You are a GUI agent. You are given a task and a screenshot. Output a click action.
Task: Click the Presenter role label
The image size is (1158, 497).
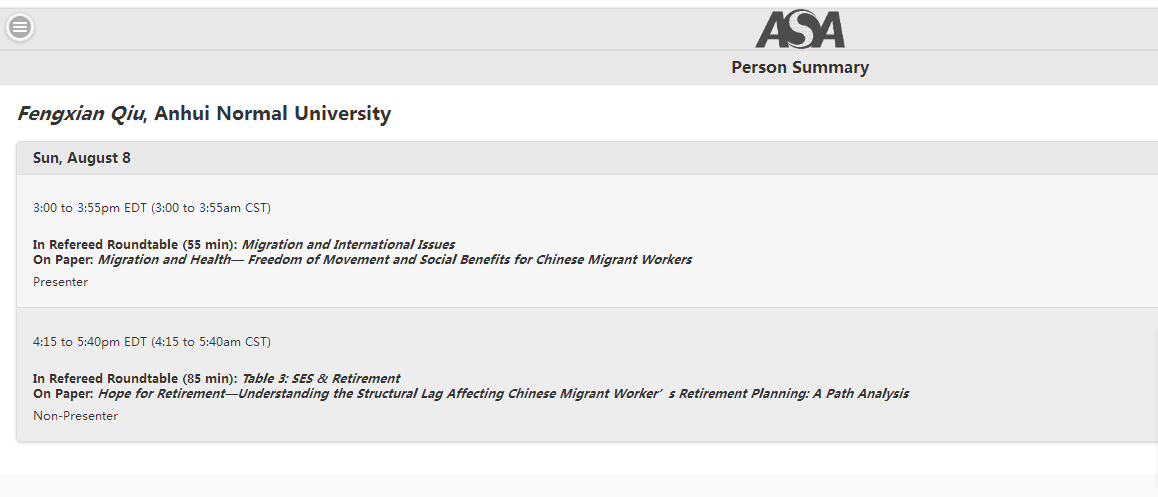[x=60, y=282]
